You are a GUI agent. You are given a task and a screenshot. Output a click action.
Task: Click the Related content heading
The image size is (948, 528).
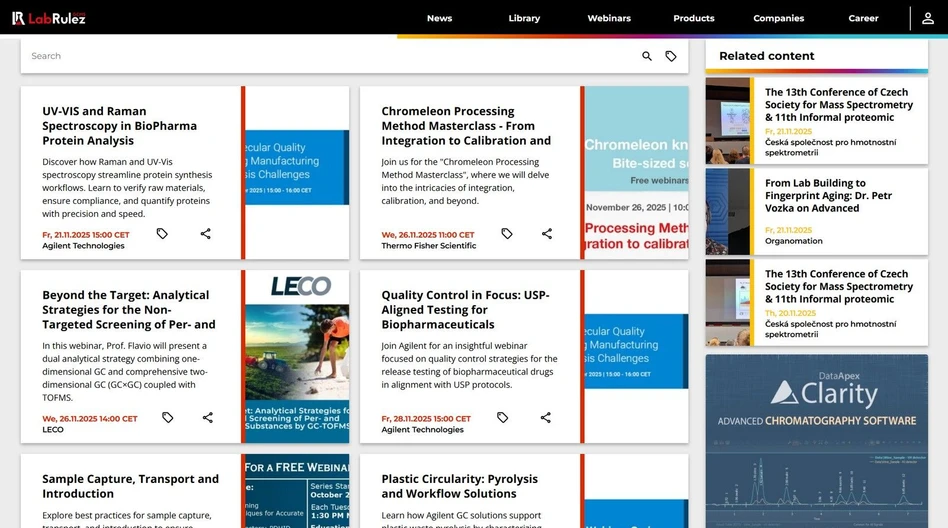(767, 56)
